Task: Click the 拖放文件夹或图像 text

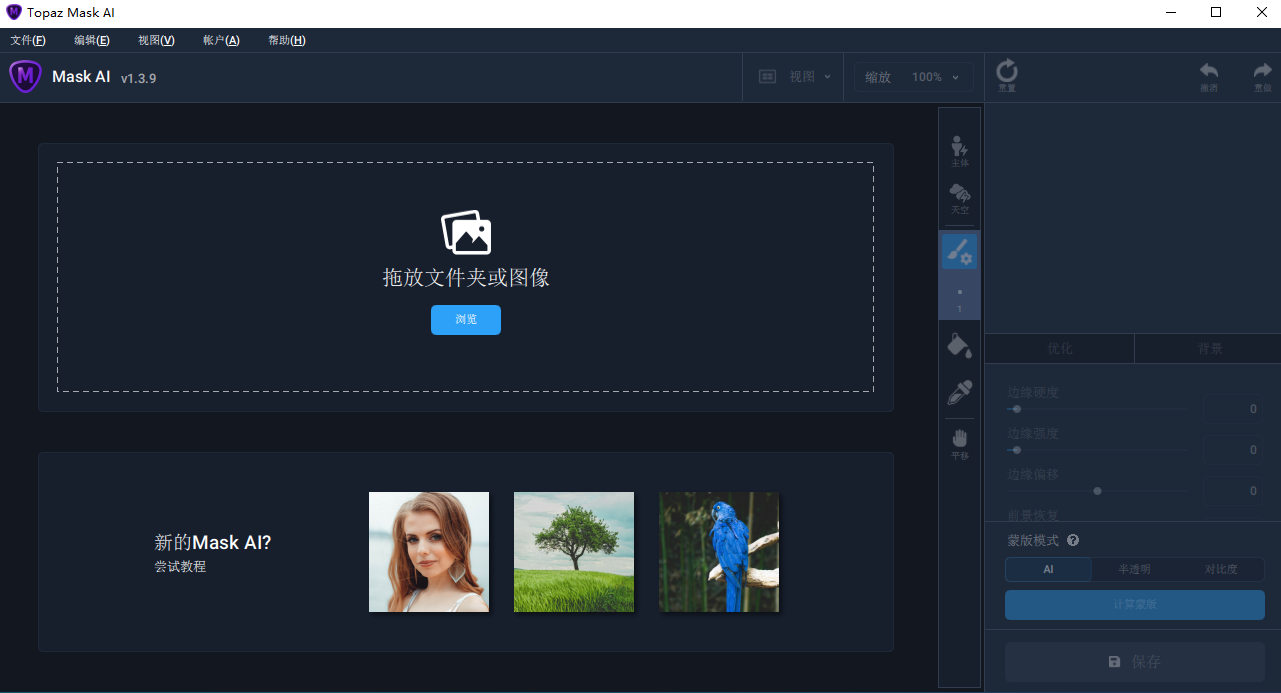Action: point(466,278)
